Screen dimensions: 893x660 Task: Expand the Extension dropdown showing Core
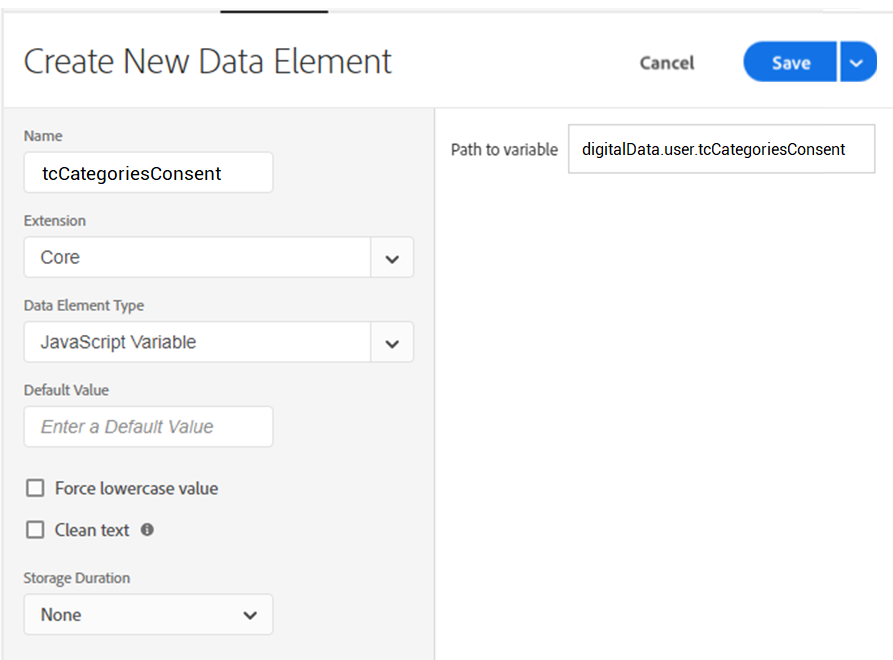(197, 258)
